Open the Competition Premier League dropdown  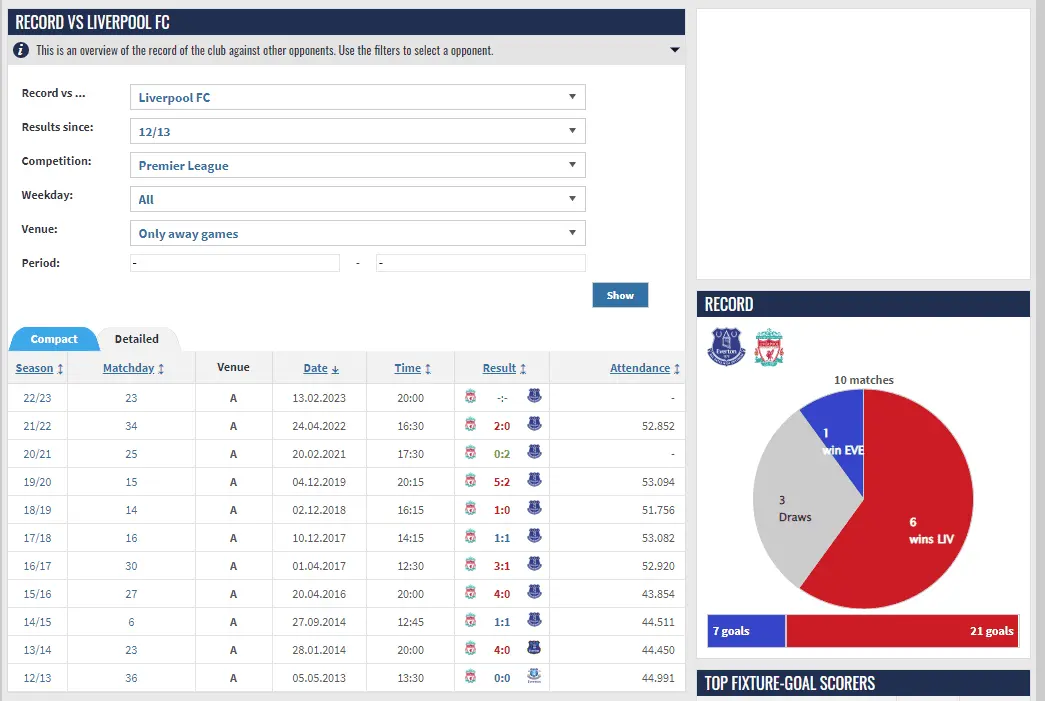[x=357, y=165]
